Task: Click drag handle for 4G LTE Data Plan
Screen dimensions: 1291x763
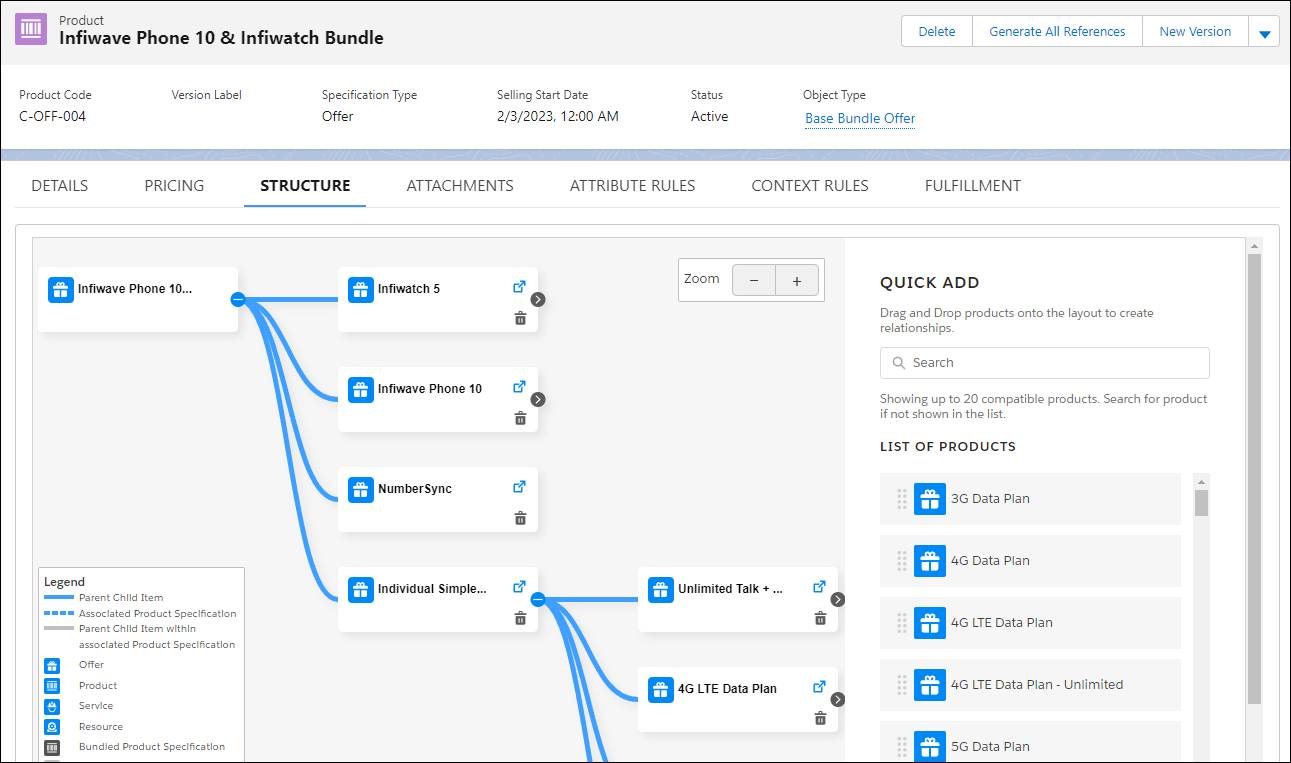Action: pos(902,623)
